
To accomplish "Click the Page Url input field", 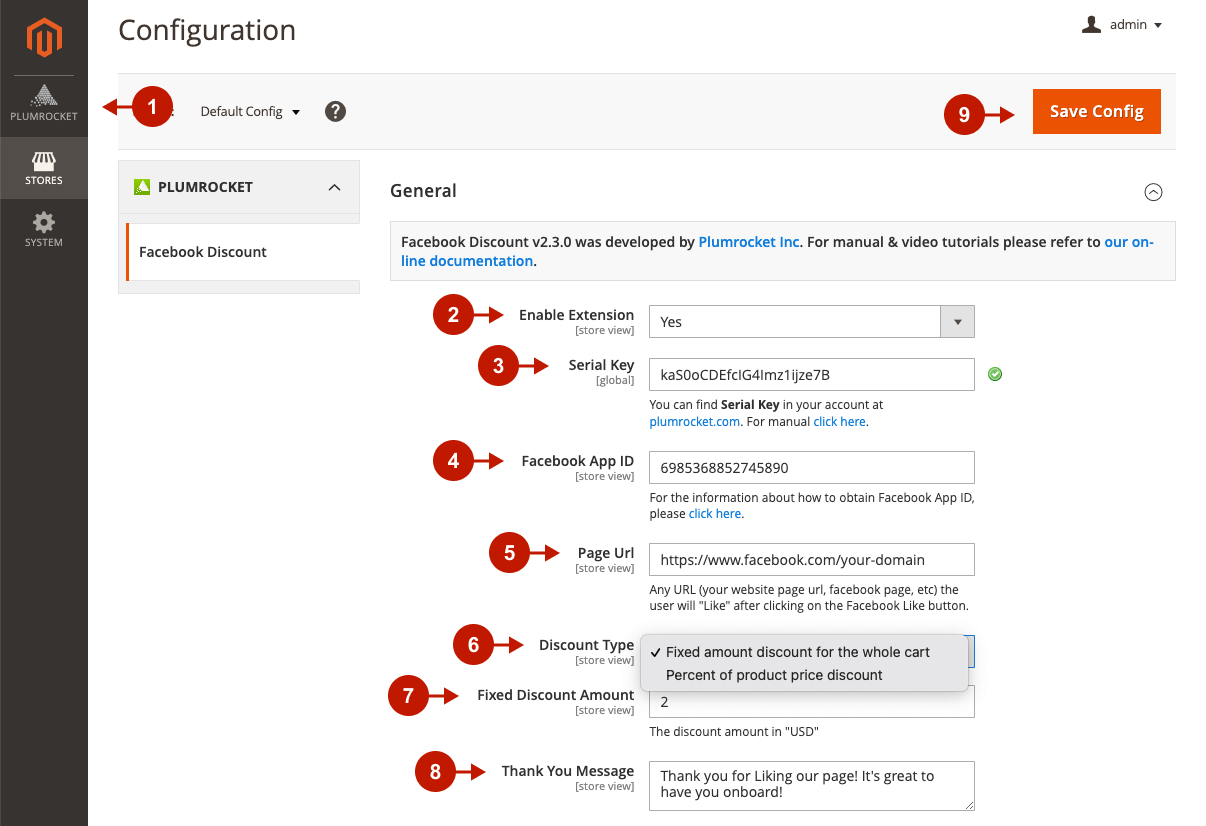I will 811,559.
